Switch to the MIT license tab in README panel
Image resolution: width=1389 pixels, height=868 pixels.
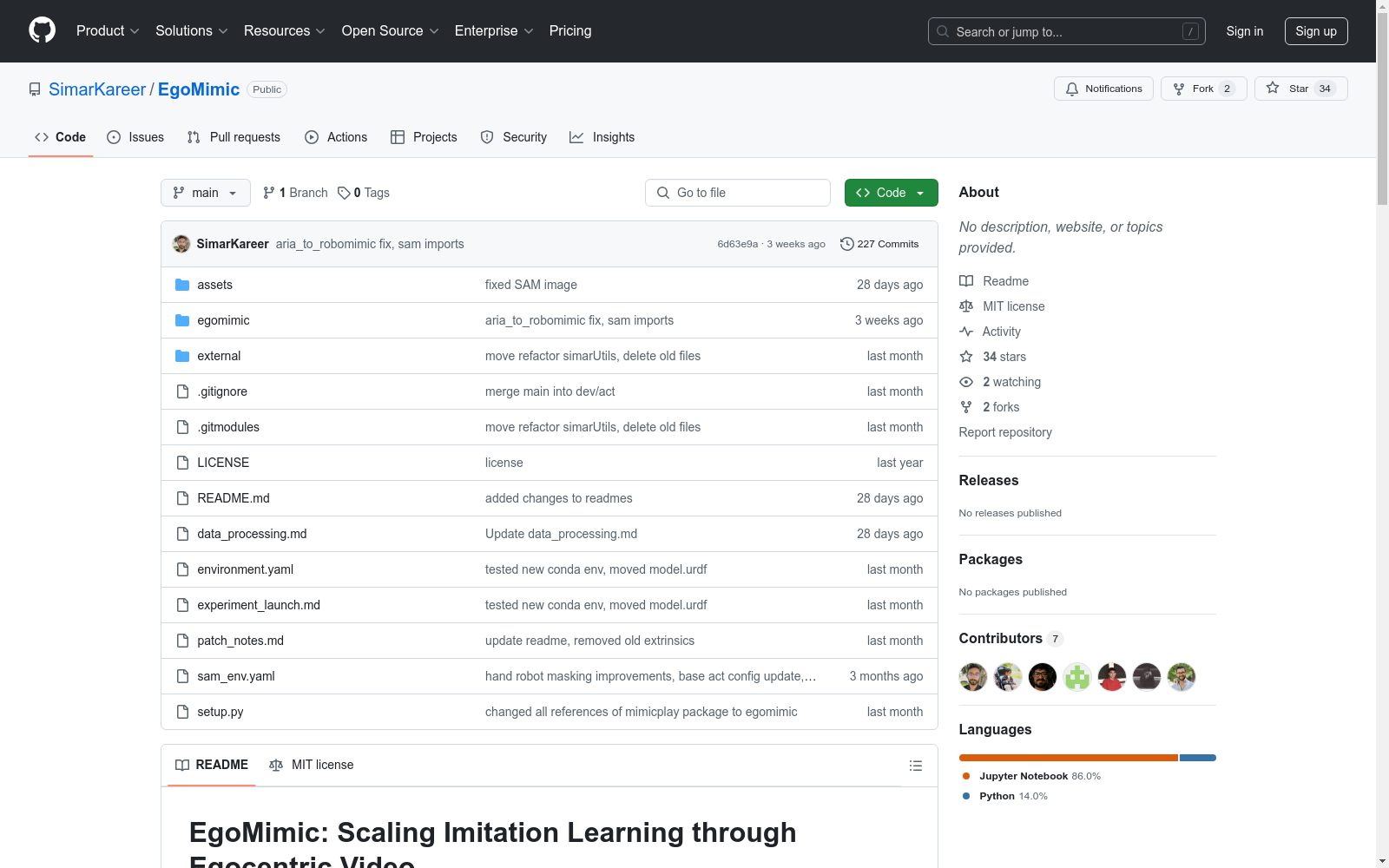click(x=312, y=765)
